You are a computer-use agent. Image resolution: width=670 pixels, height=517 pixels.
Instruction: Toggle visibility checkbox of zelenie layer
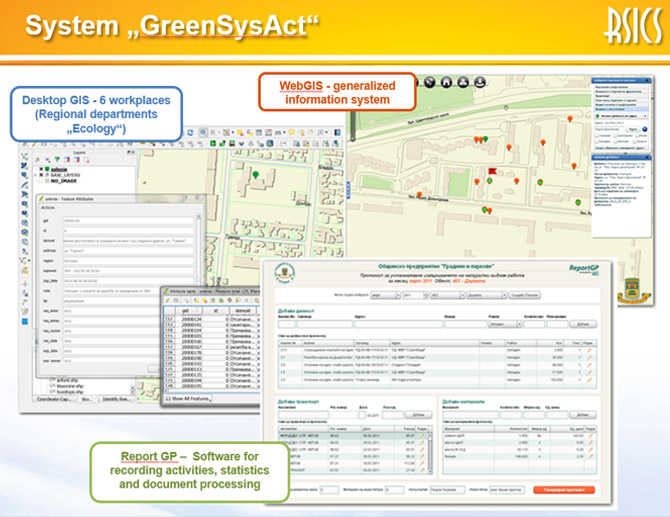point(41,170)
